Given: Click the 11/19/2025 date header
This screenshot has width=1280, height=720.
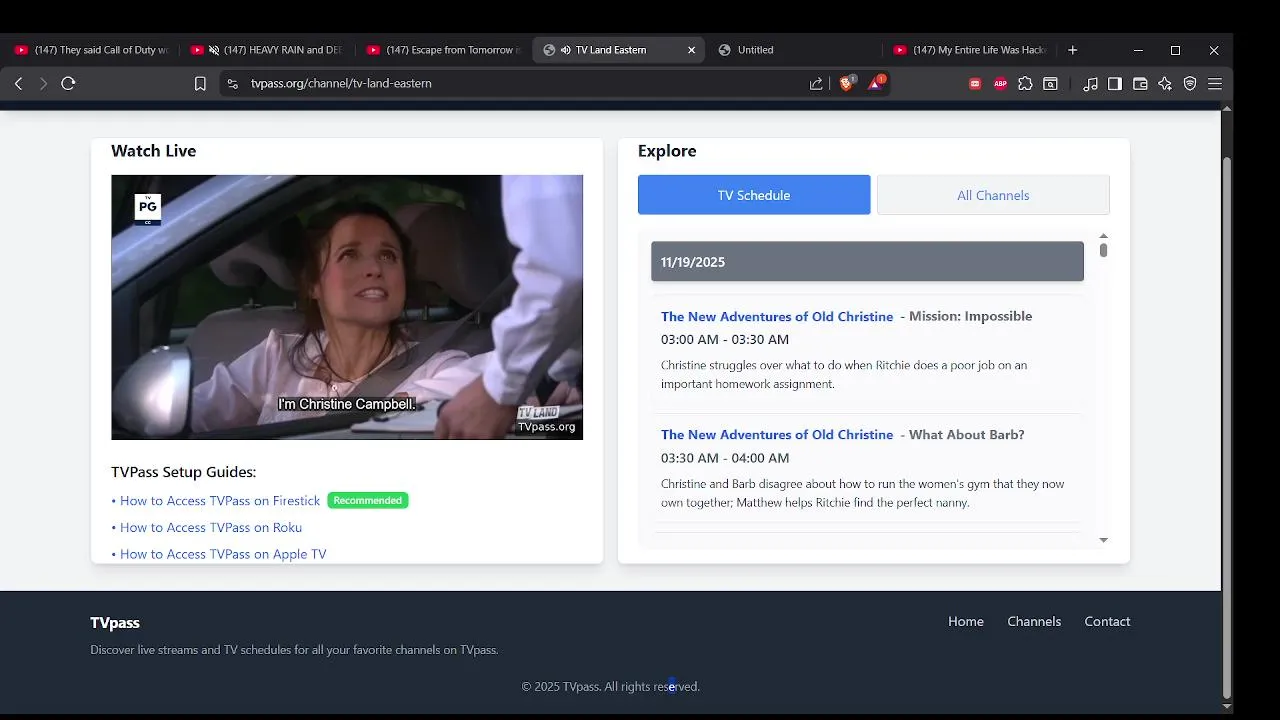Looking at the screenshot, I should pyautogui.click(x=867, y=262).
